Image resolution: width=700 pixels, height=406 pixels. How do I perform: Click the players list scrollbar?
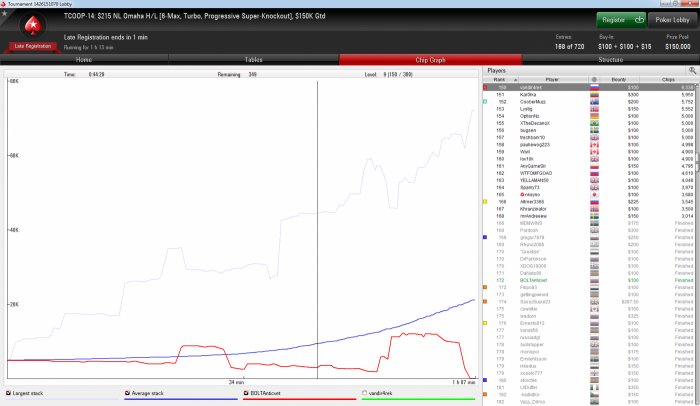[x=697, y=161]
